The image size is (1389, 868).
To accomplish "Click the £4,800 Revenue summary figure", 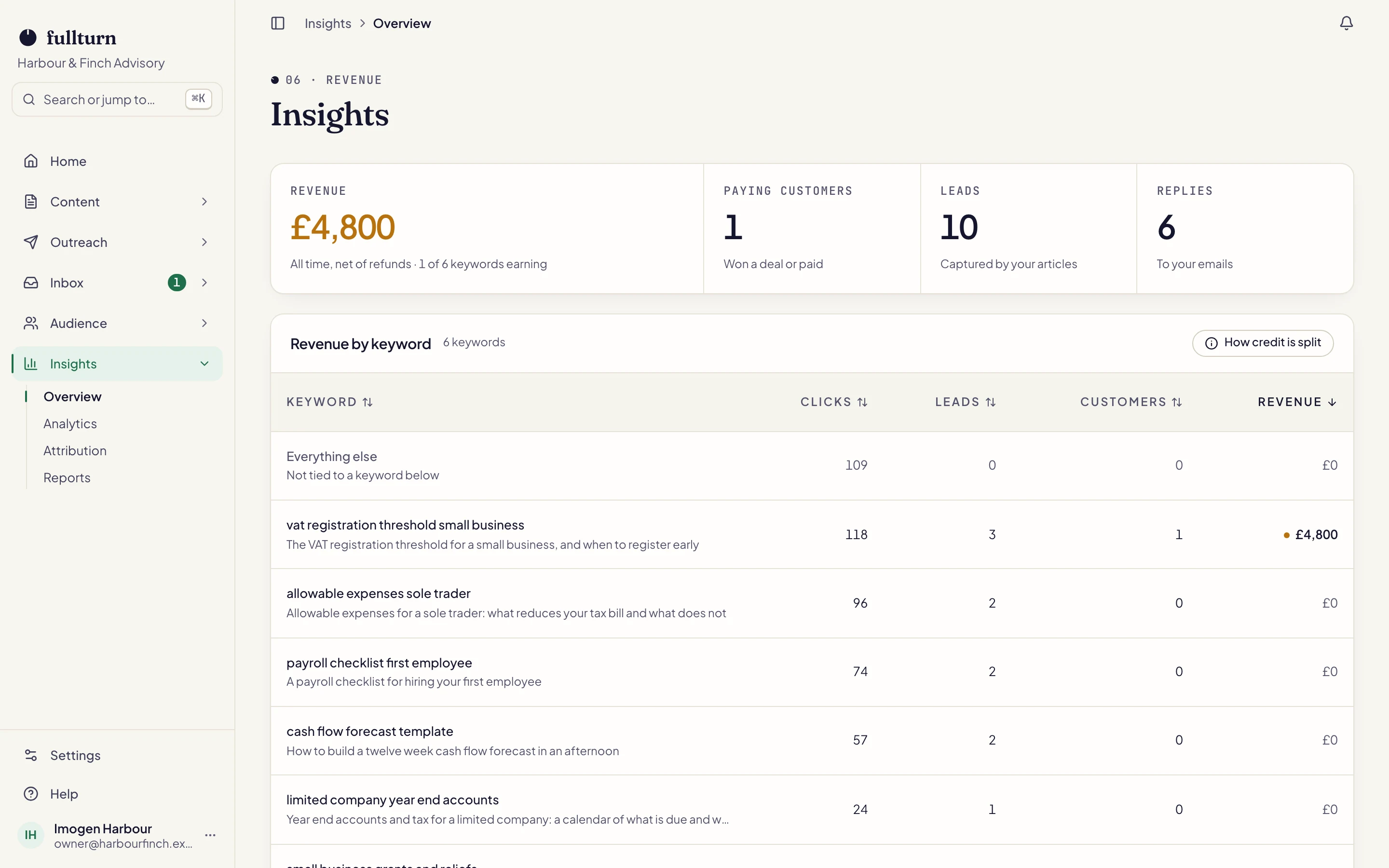I will point(342,227).
